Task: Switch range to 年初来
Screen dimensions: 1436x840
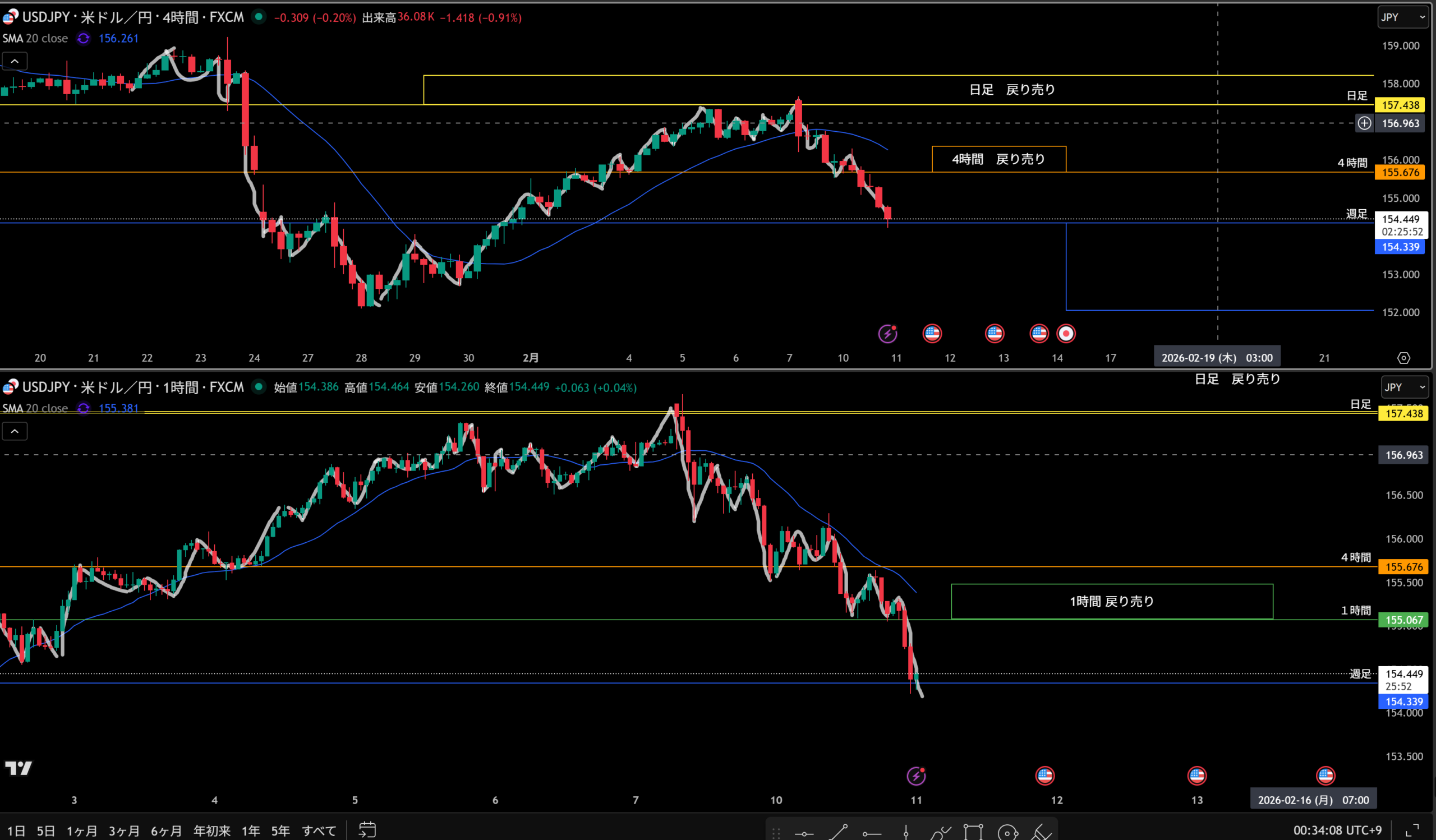Action: [x=211, y=831]
